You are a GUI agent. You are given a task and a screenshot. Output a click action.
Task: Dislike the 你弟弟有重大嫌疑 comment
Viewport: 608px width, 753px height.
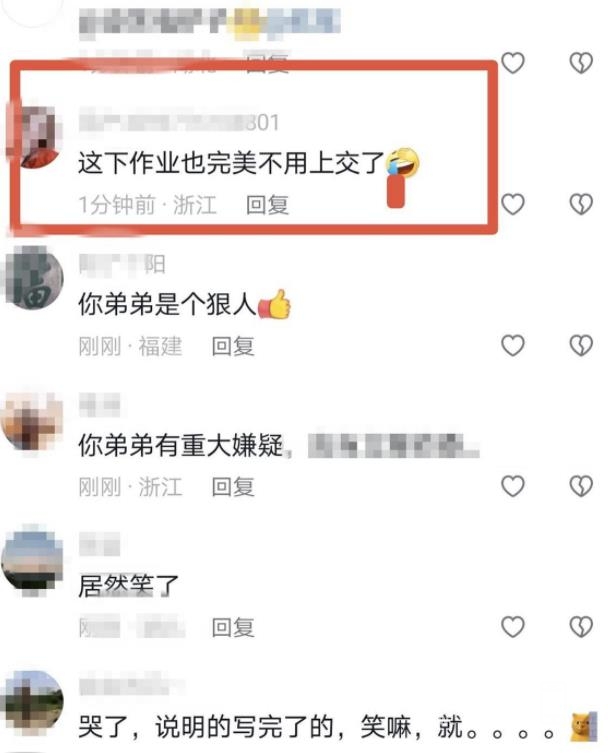[581, 486]
